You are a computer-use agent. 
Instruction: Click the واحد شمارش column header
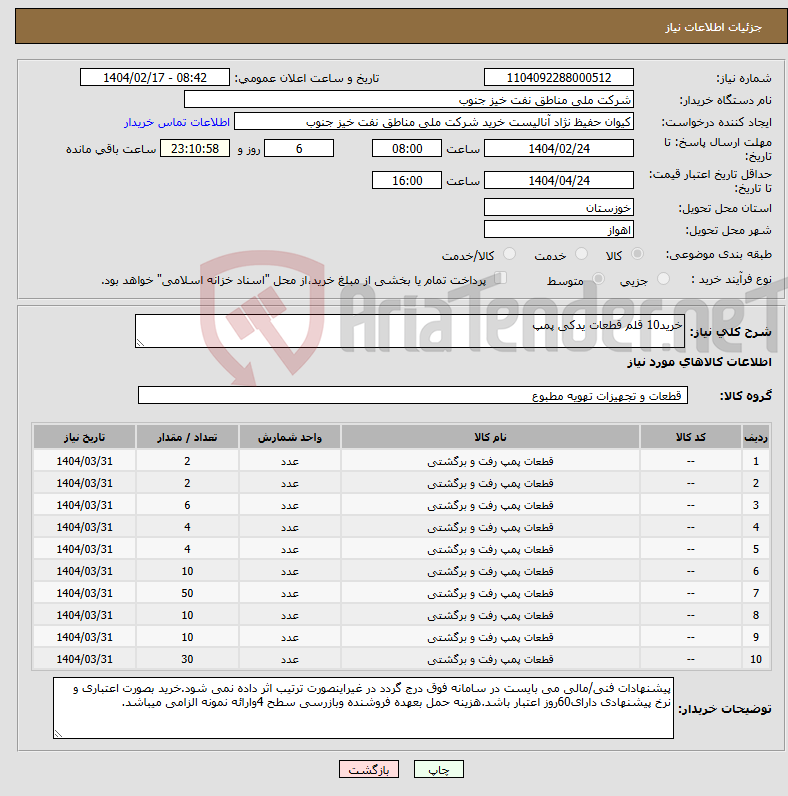coord(290,437)
